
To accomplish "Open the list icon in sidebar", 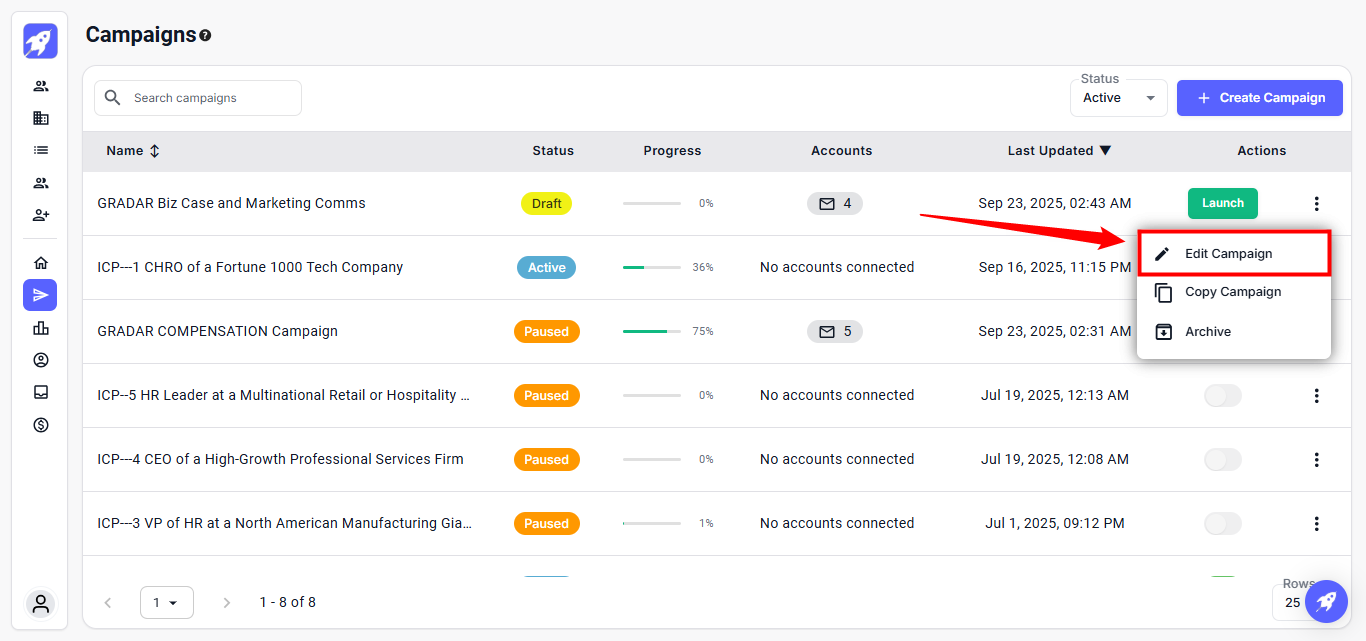I will point(41,150).
